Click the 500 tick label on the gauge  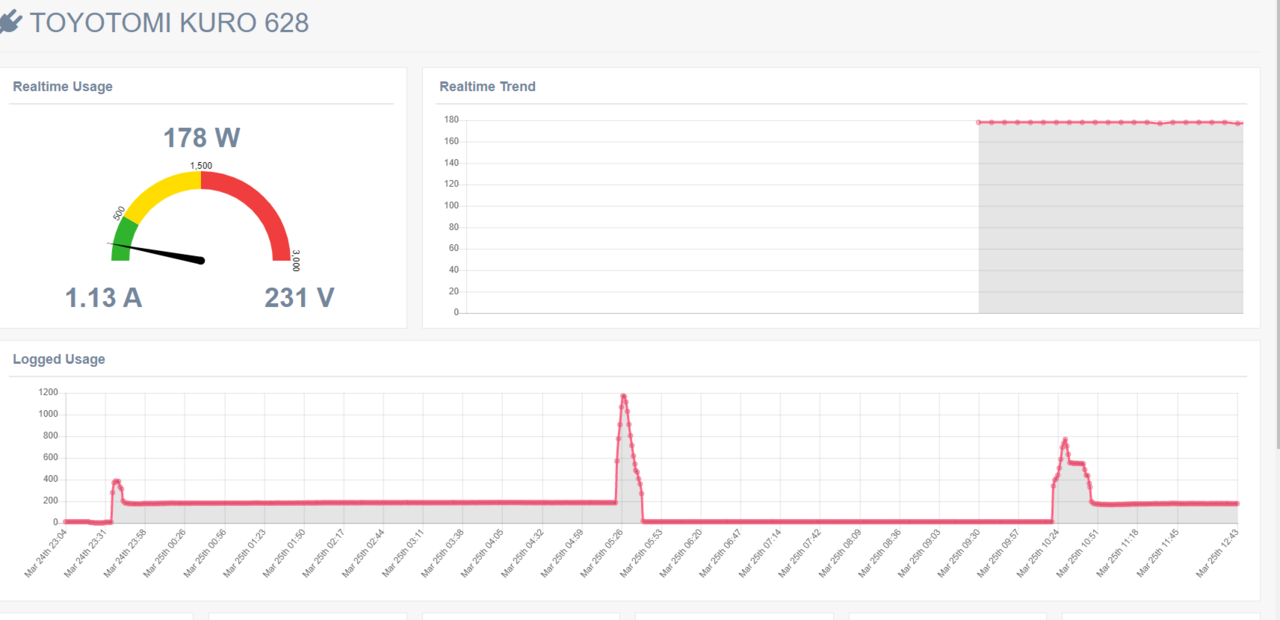click(x=119, y=214)
